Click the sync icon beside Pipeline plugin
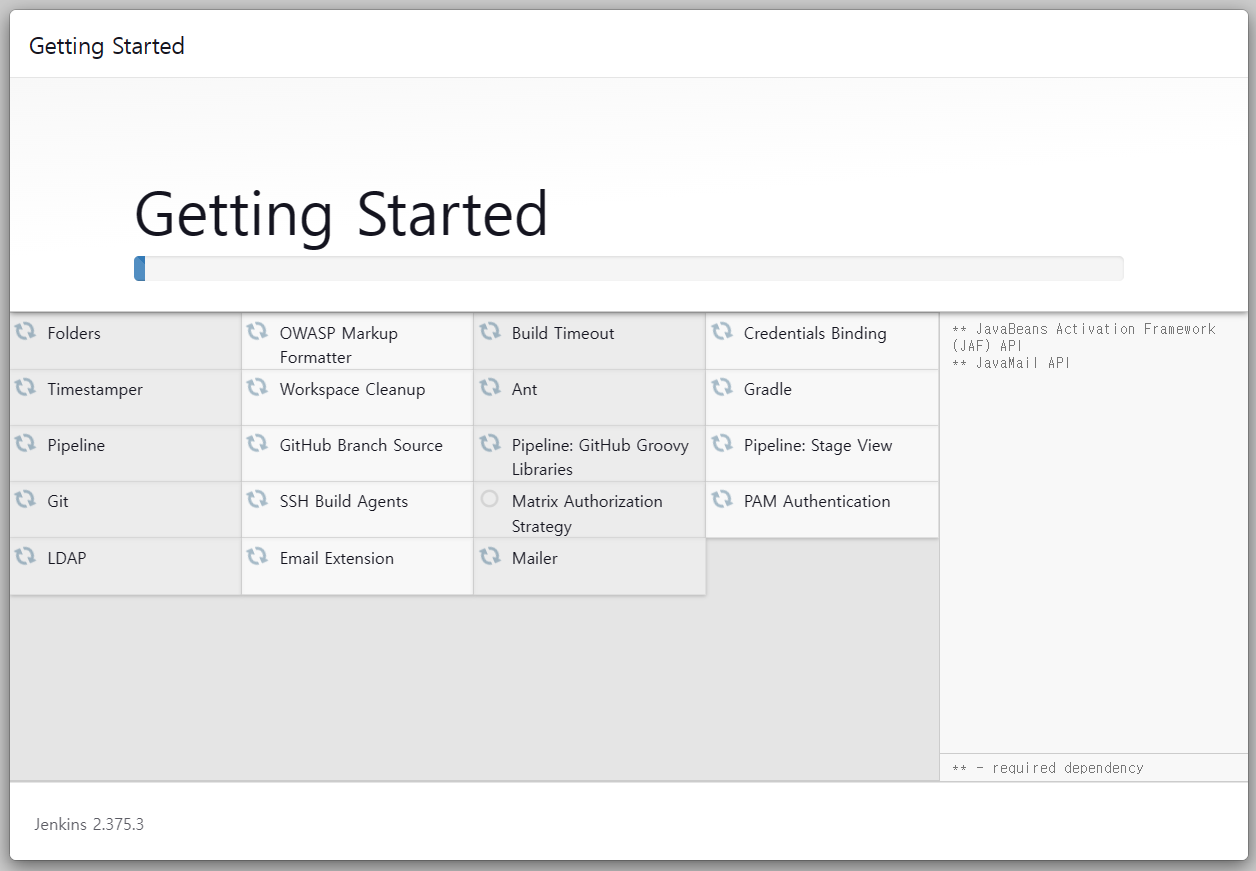1256x871 pixels. point(25,443)
